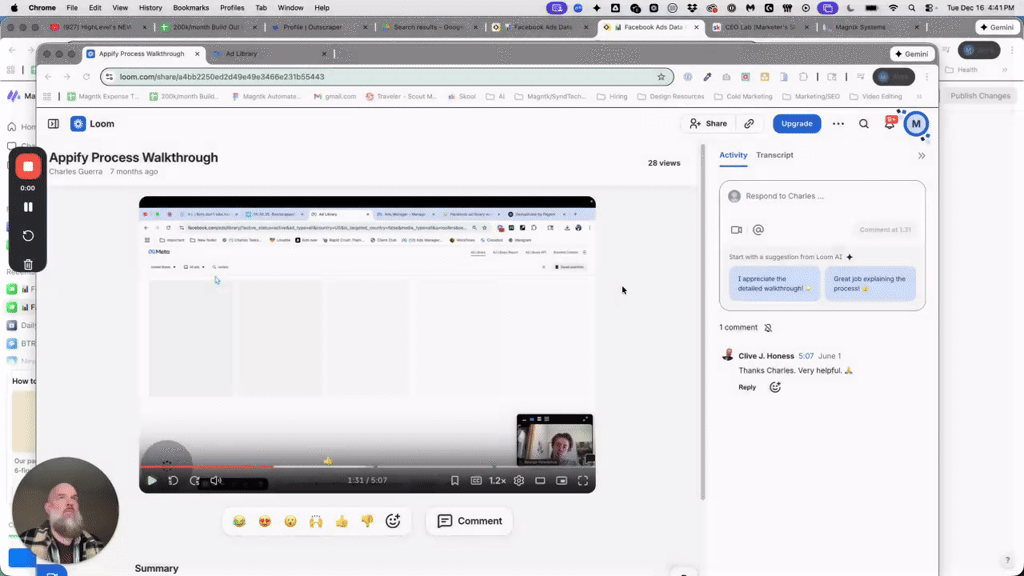Reply to Clive J. Honess's comment
Image resolution: width=1024 pixels, height=576 pixels.
pyautogui.click(x=746, y=387)
